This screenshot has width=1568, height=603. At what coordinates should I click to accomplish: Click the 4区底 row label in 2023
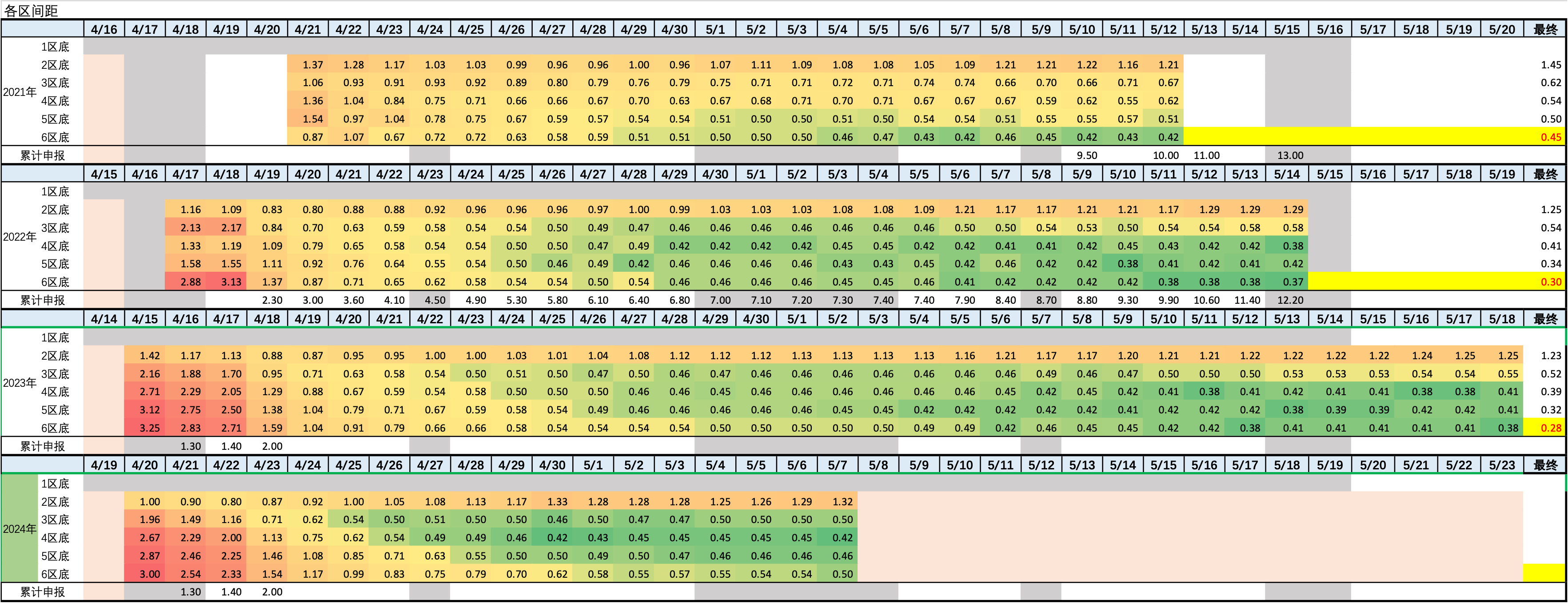click(x=56, y=391)
